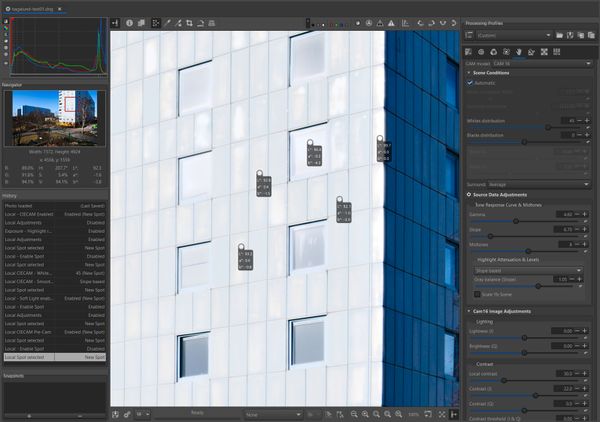Viewport: 600px width, 422px height.
Task: Enable Tone Response Curve & Midtones checkbox
Action: 471,204
